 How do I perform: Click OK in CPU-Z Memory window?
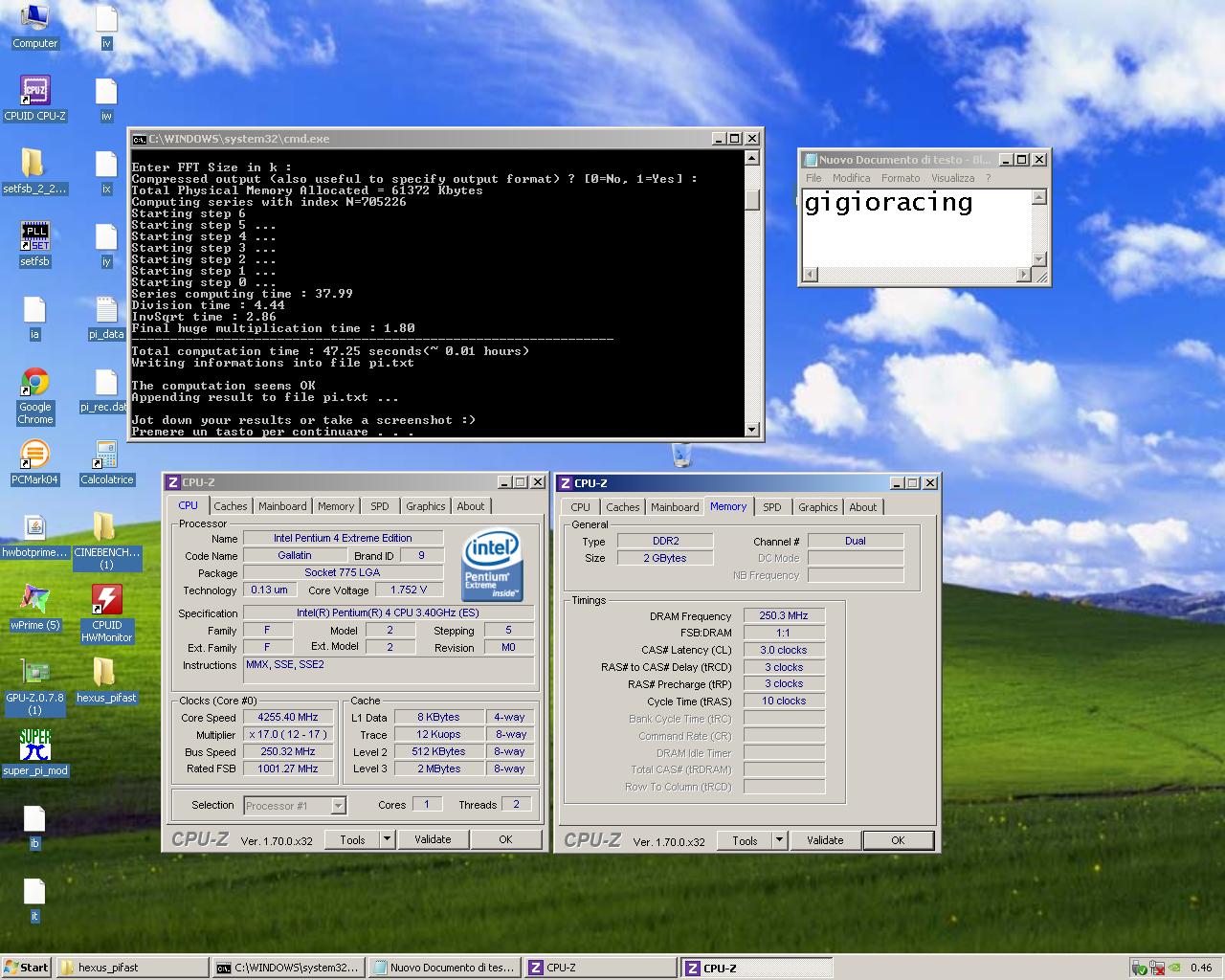[898, 840]
